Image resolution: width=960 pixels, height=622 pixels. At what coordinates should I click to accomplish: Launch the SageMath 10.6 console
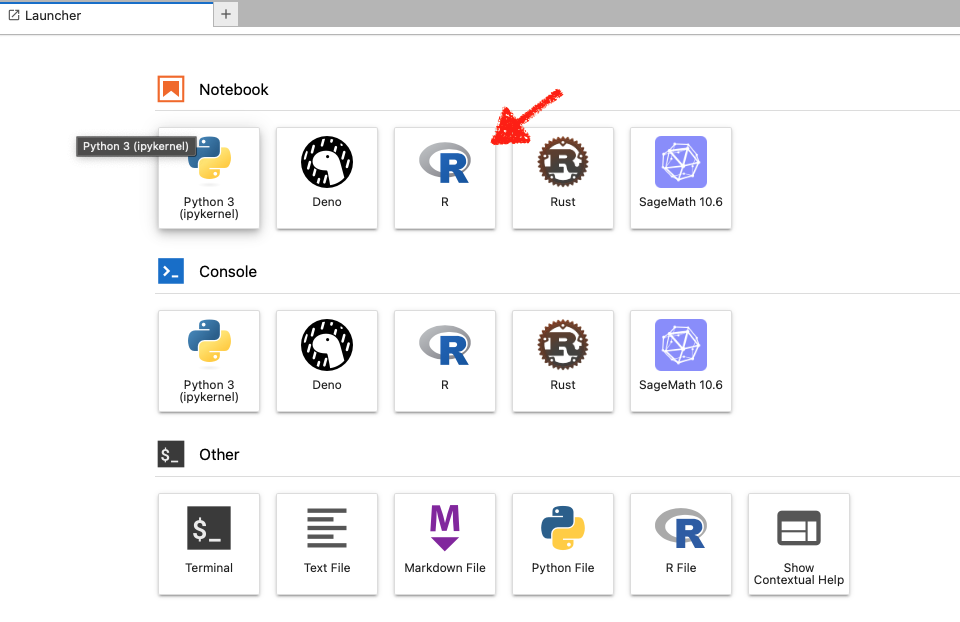pyautogui.click(x=681, y=361)
